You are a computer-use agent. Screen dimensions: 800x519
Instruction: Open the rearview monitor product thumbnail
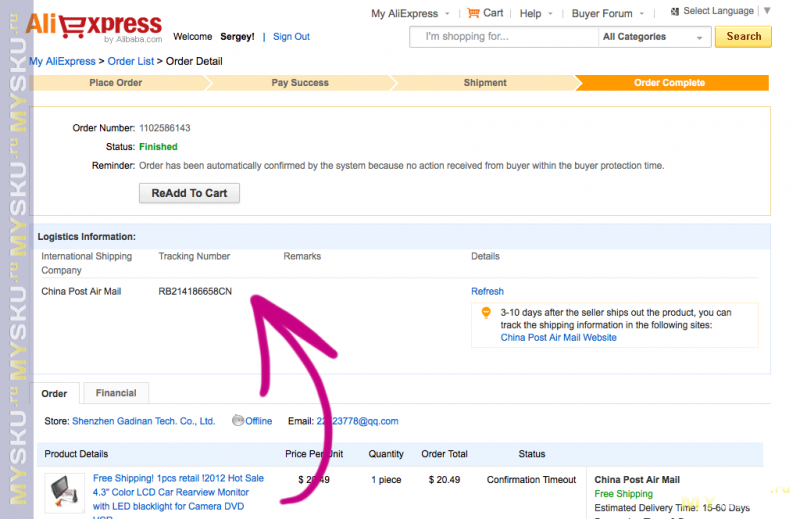pyautogui.click(x=65, y=494)
